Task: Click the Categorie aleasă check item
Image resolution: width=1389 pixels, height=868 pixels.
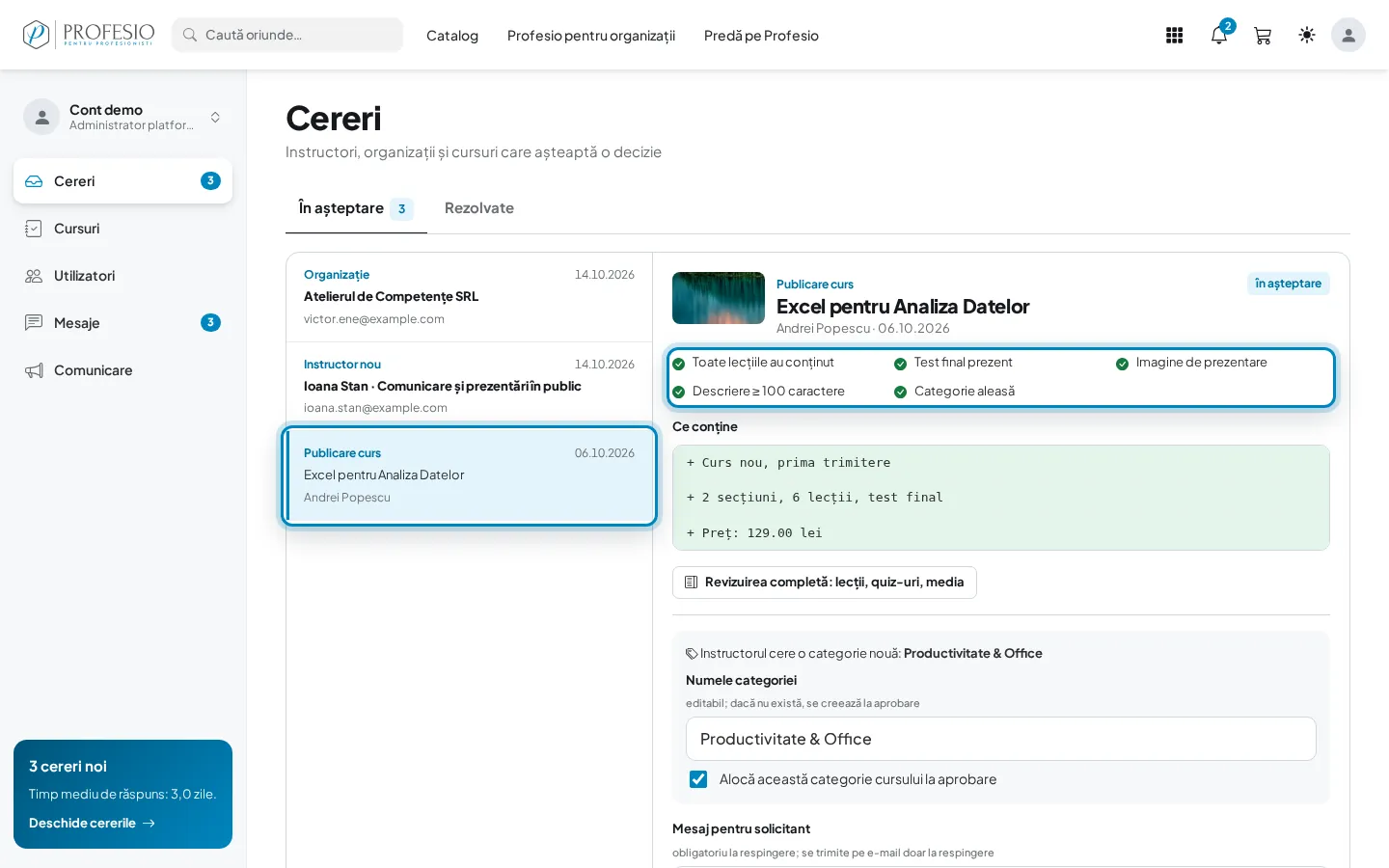Action: click(x=954, y=392)
